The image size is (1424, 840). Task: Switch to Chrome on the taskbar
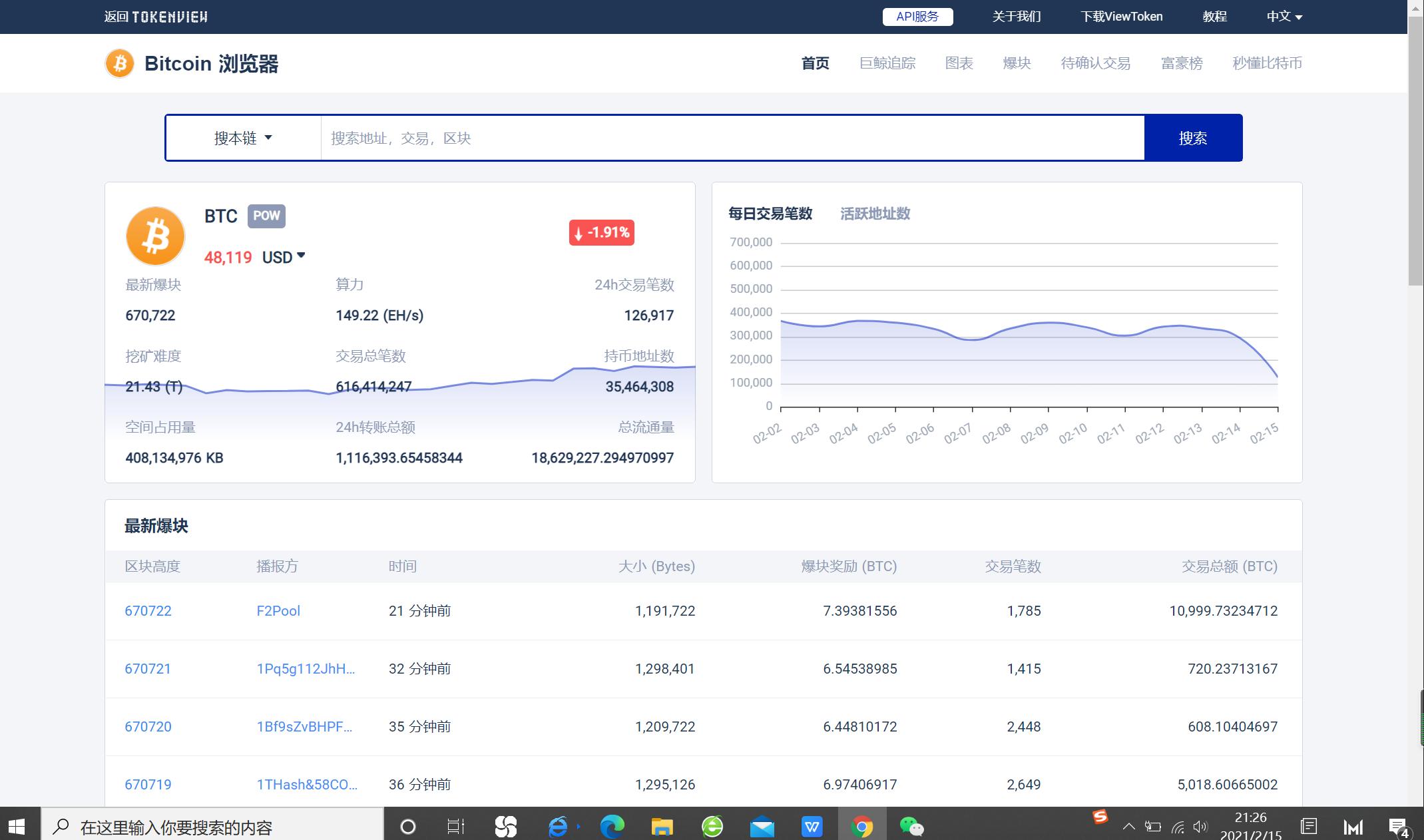click(x=861, y=827)
